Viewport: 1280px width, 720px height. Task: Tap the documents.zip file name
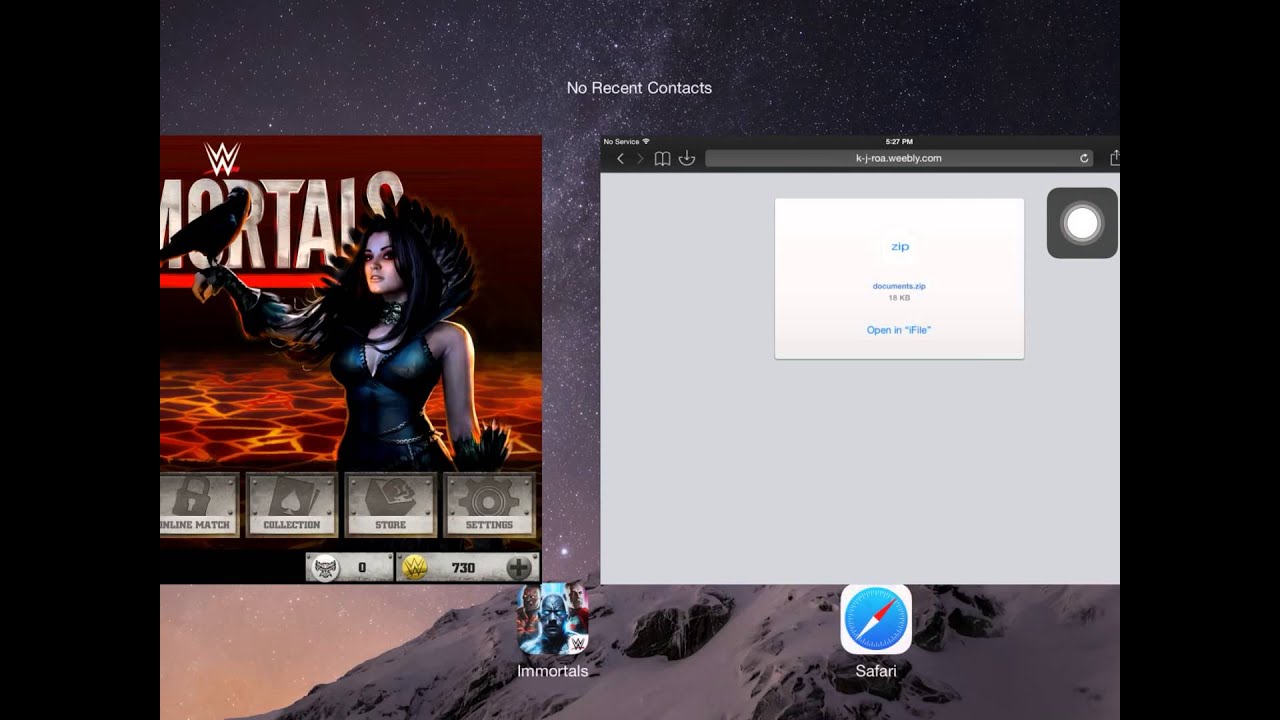coord(899,286)
